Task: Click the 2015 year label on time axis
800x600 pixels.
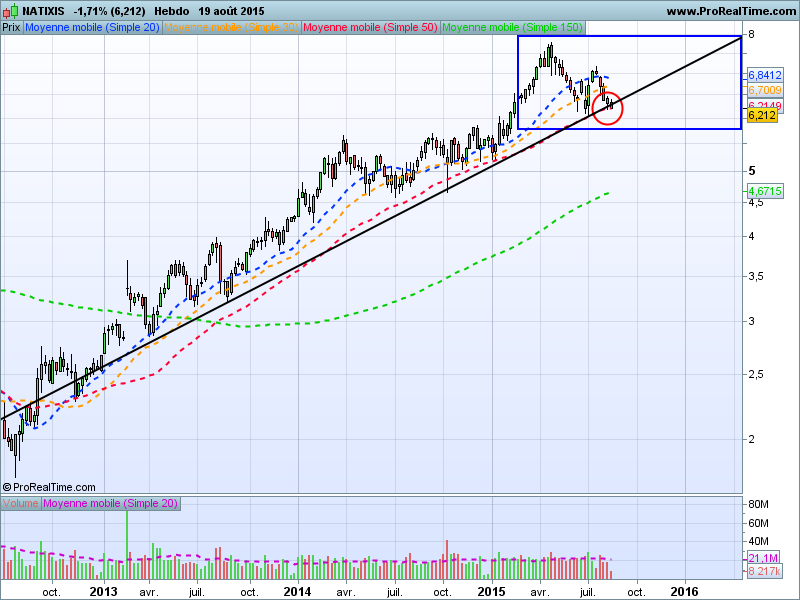Action: click(x=491, y=592)
